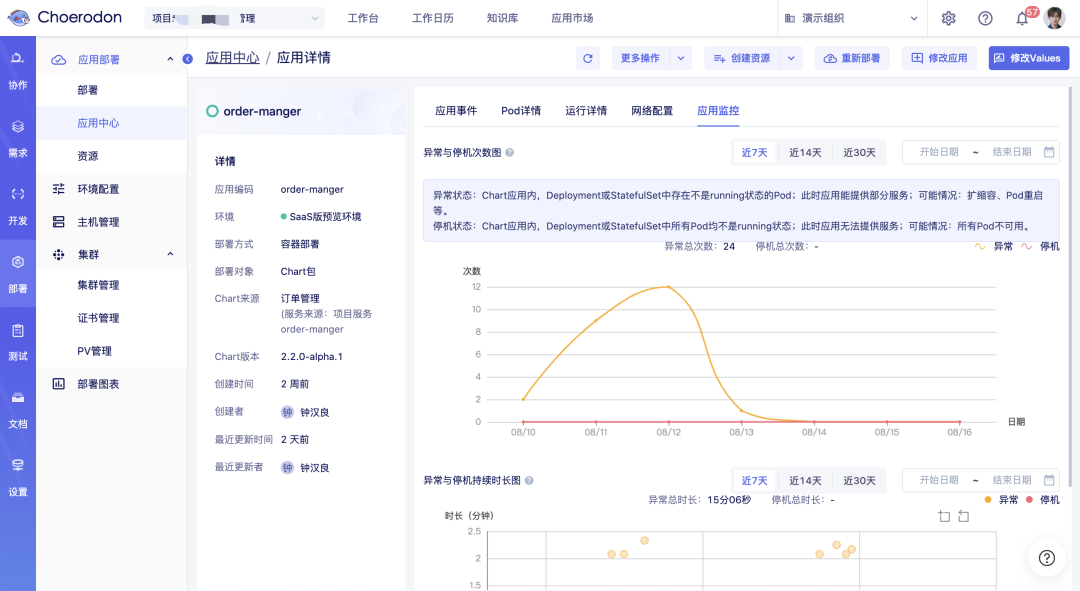
Task: Toggle the 停机 legend in count chart
Action: coord(1040,247)
